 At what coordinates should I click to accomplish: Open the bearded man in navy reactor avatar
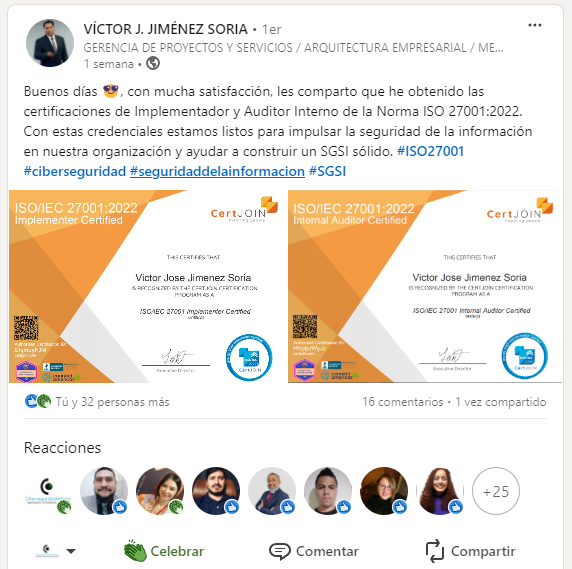pos(216,491)
